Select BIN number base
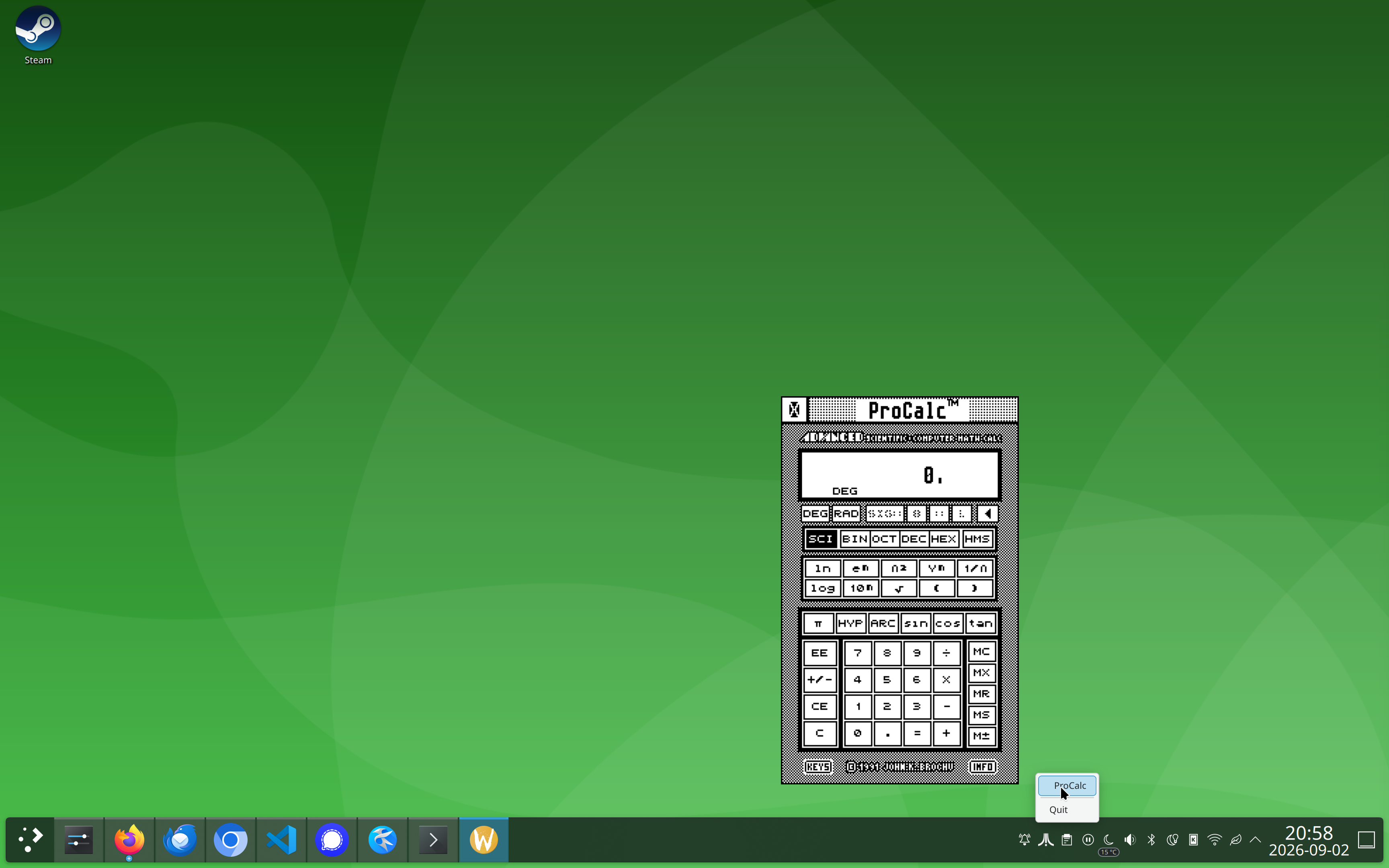Image resolution: width=1389 pixels, height=868 pixels. point(854,539)
